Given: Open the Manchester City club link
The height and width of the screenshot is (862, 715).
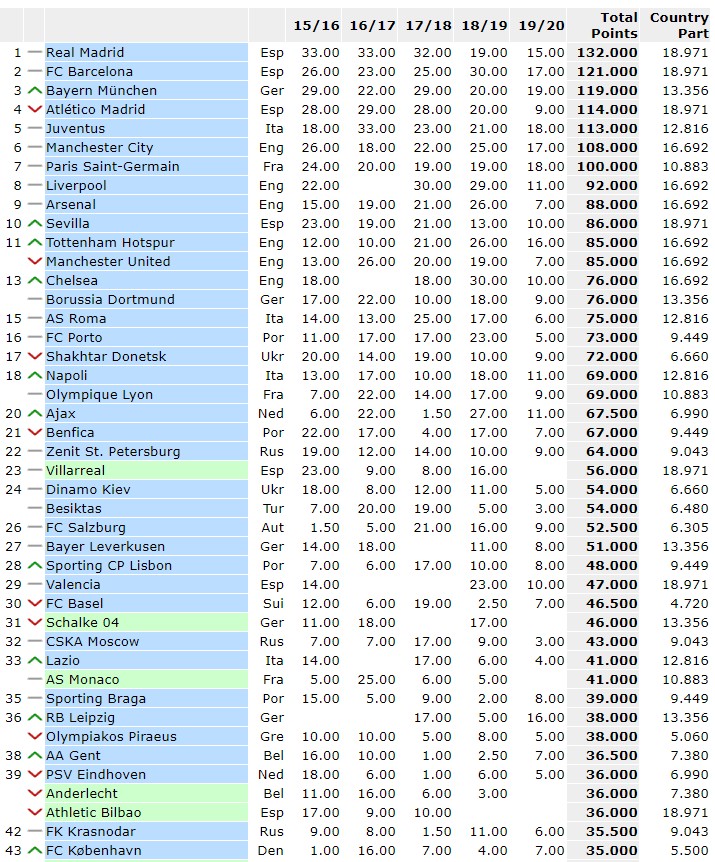Looking at the screenshot, I should (99, 148).
